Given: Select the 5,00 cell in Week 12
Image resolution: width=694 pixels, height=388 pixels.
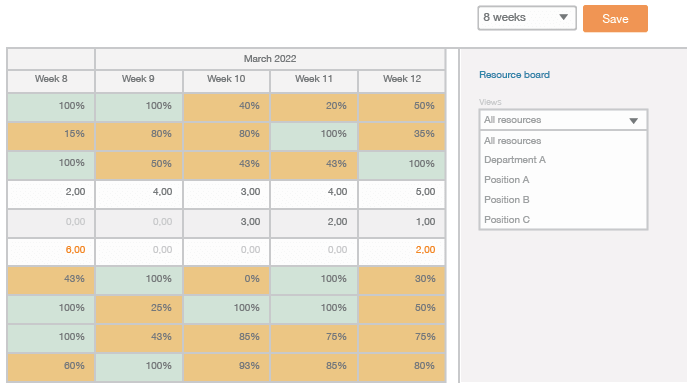Looking at the screenshot, I should [x=401, y=194].
